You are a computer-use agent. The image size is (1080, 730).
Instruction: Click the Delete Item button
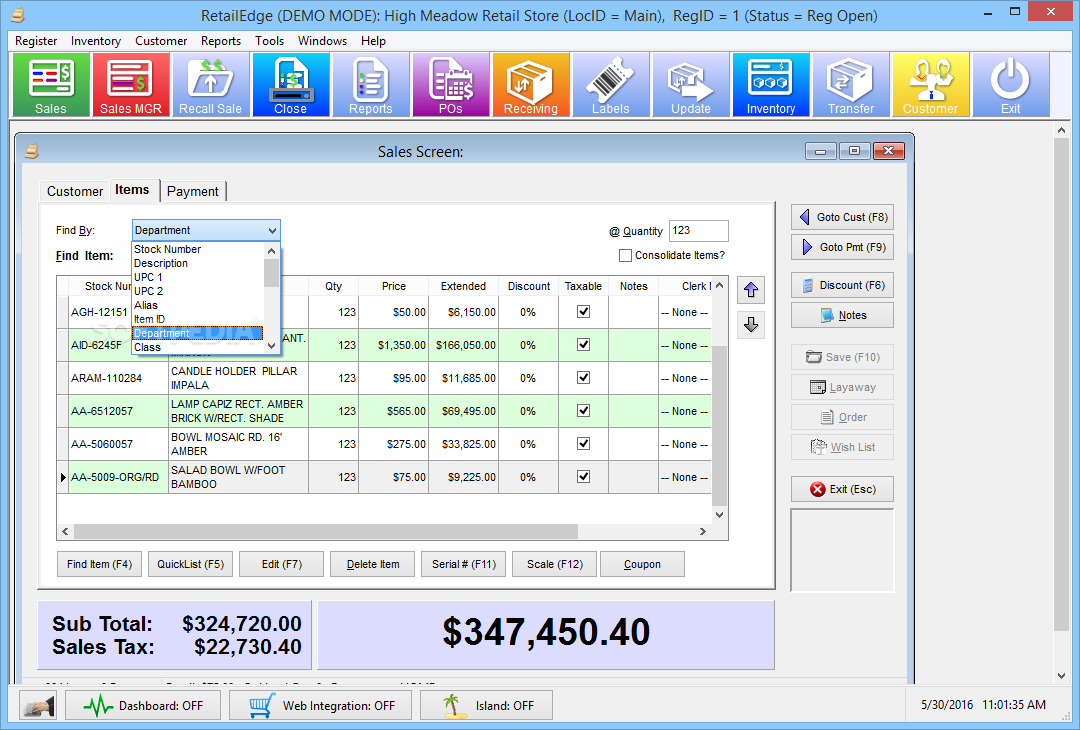coord(373,564)
